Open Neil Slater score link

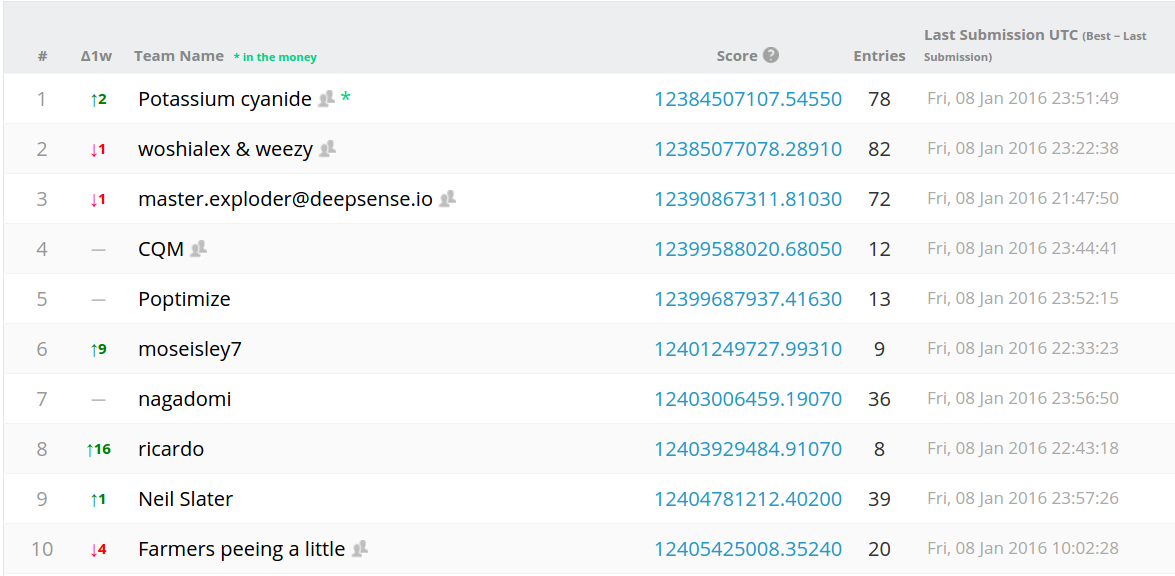click(747, 499)
